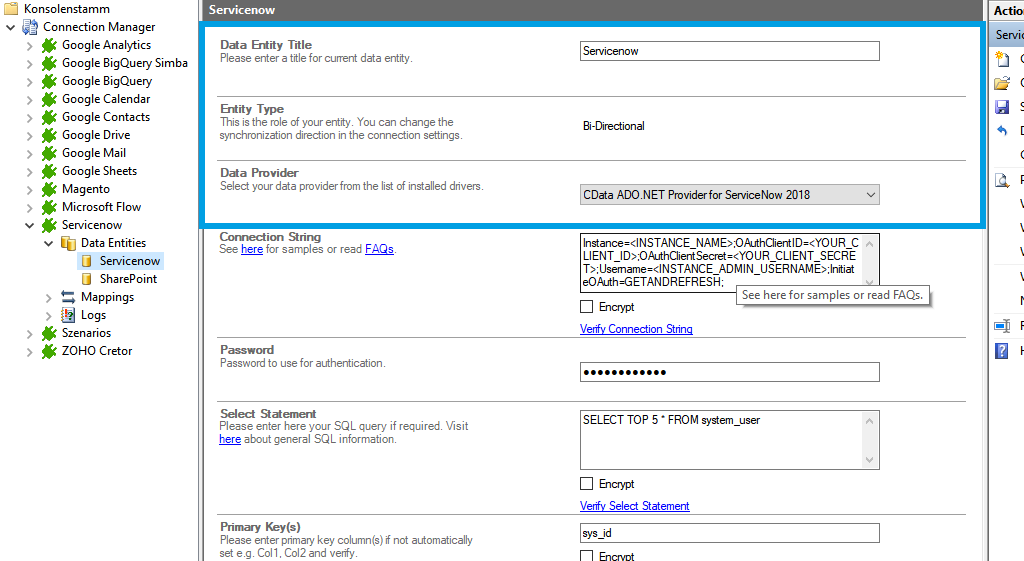1024x561 pixels.
Task: Select the Servicenow data entity in tree
Action: pos(129,261)
